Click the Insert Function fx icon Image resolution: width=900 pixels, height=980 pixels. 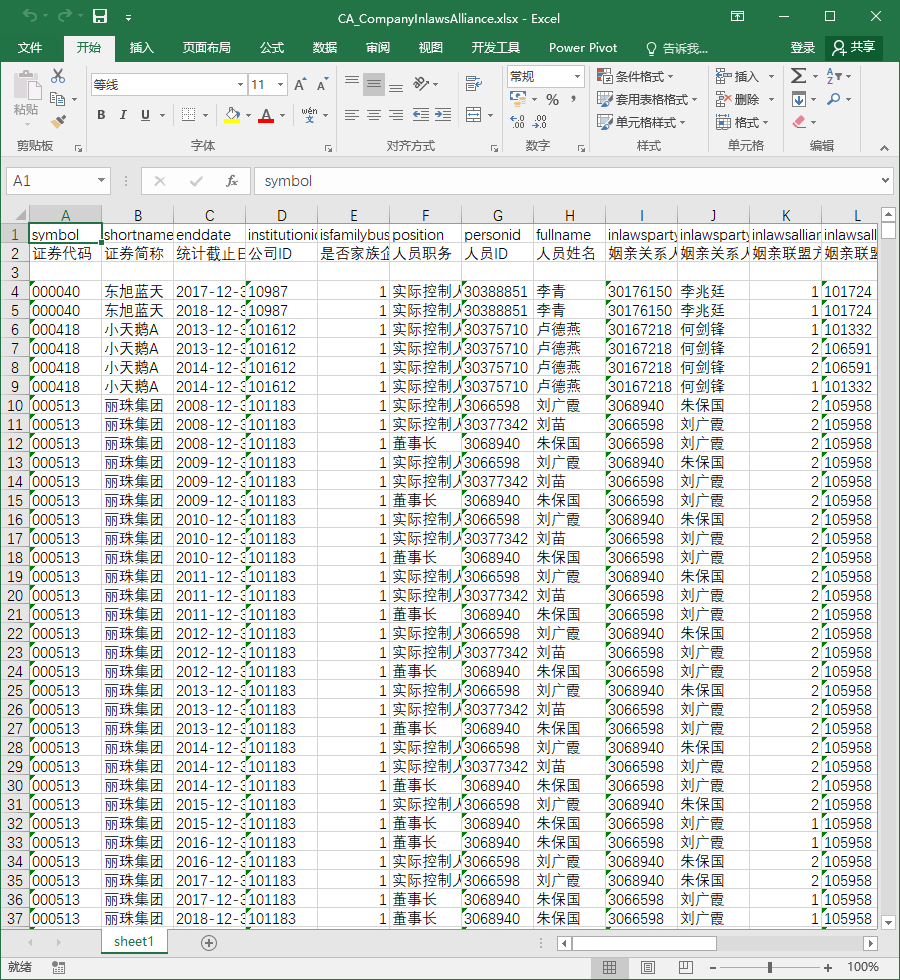(231, 181)
